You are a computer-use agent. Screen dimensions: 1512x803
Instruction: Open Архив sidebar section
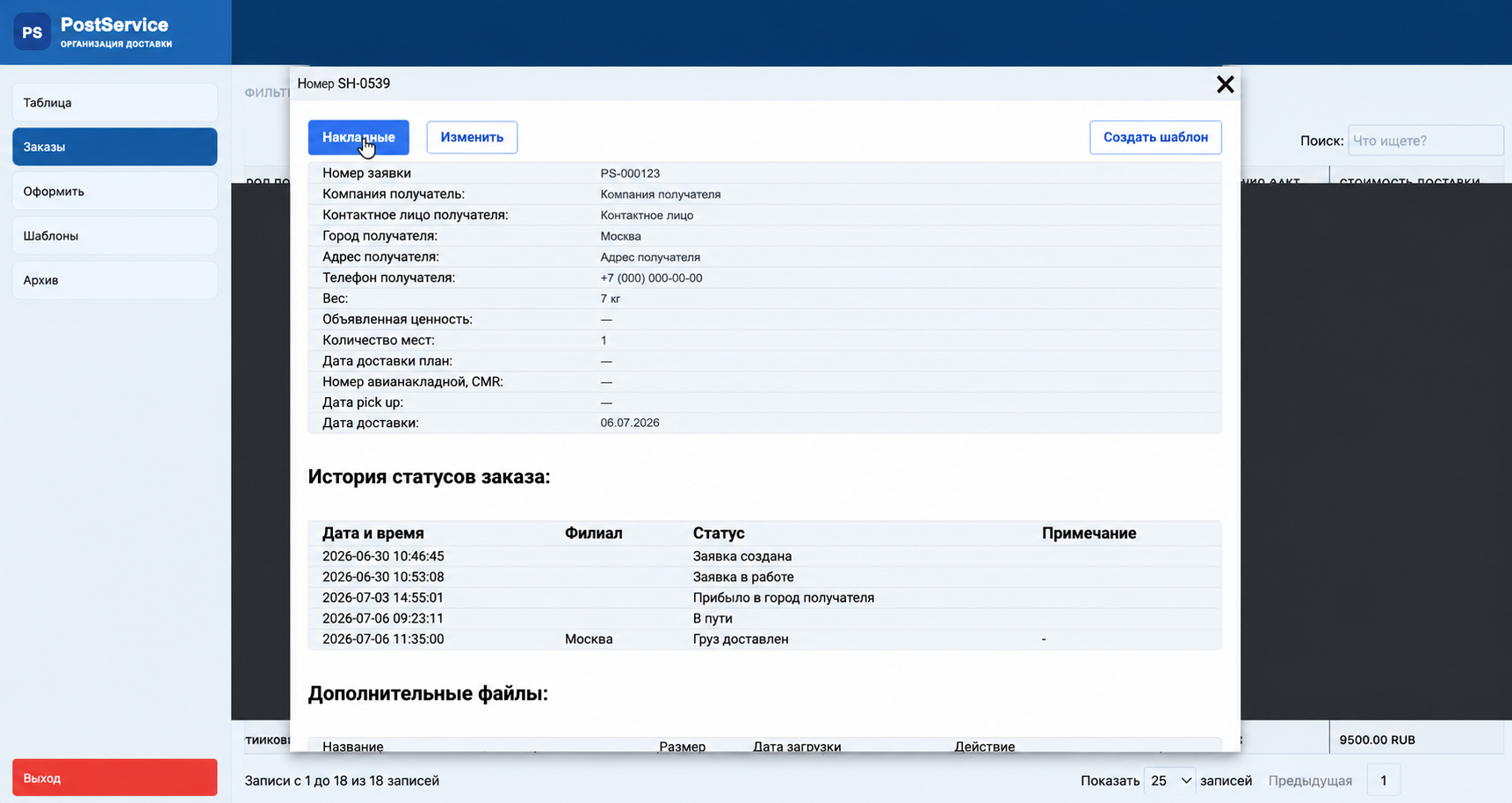click(115, 280)
